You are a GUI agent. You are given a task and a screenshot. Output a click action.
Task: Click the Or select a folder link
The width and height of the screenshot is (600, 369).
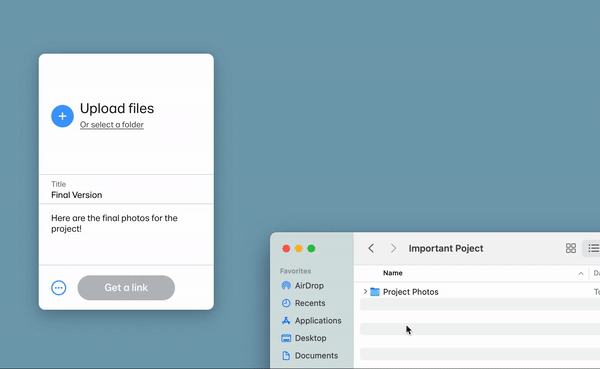(x=112, y=125)
